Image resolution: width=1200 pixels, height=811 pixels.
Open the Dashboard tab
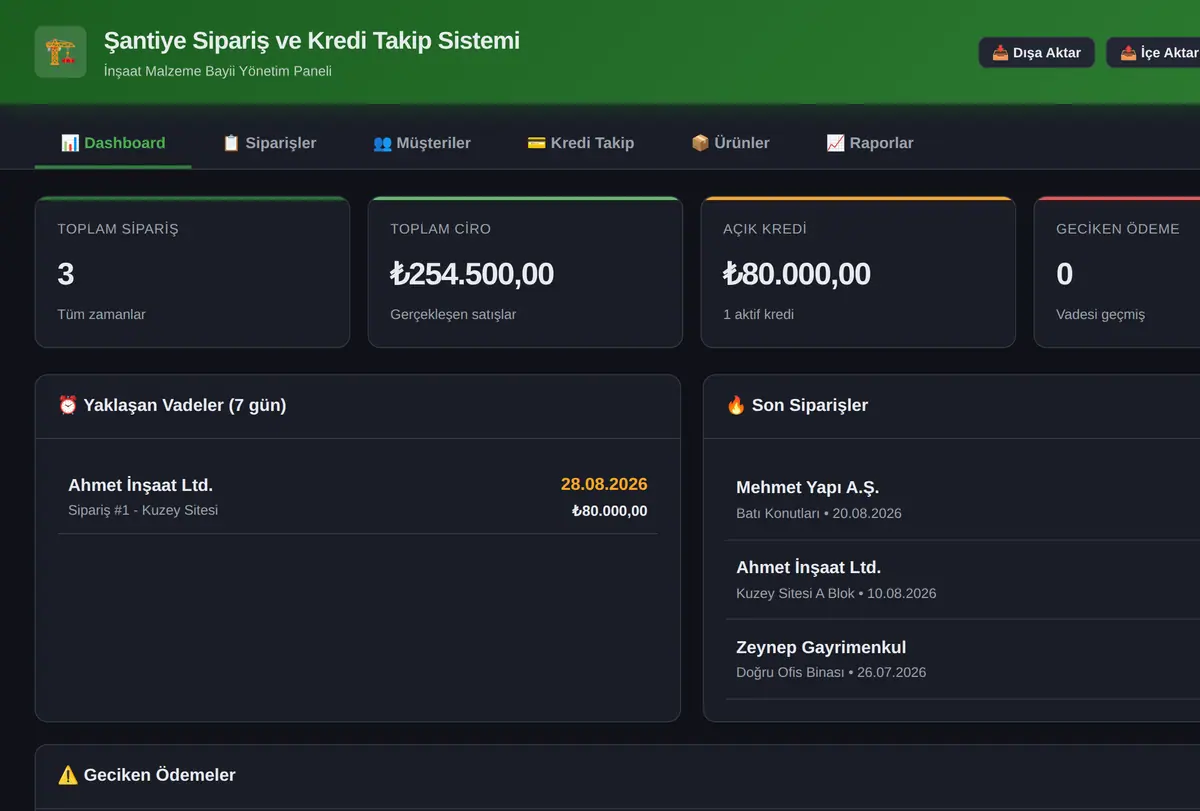click(x=113, y=143)
